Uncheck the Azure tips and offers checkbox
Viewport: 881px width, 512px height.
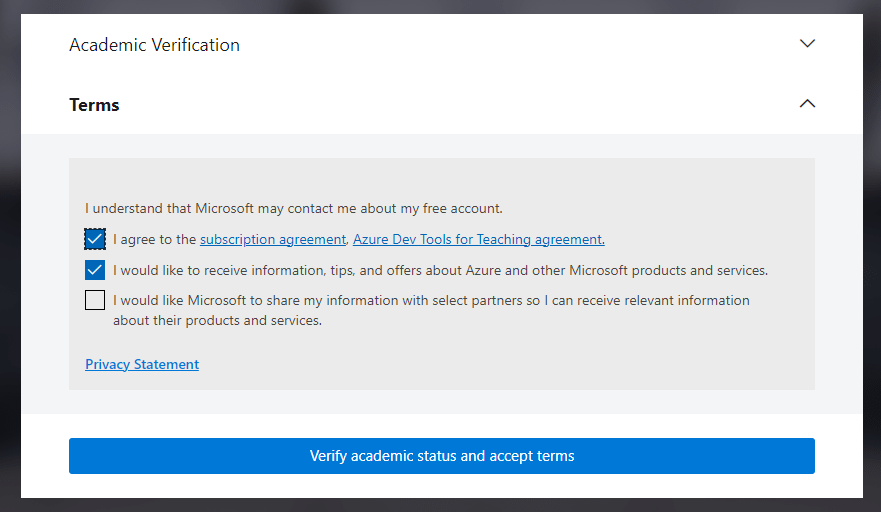[95, 270]
